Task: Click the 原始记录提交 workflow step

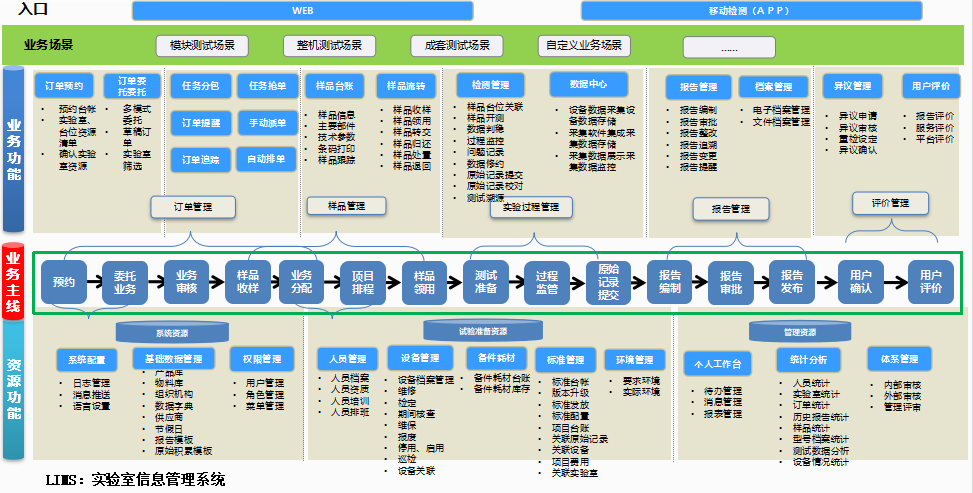Action: coord(608,282)
